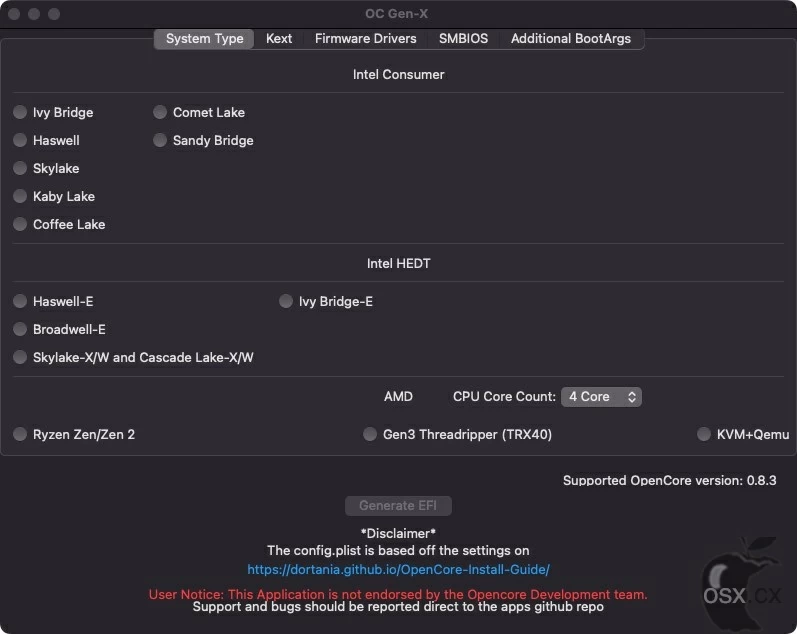Choose Haswell as the system type
The height and width of the screenshot is (634, 797).
[20, 140]
